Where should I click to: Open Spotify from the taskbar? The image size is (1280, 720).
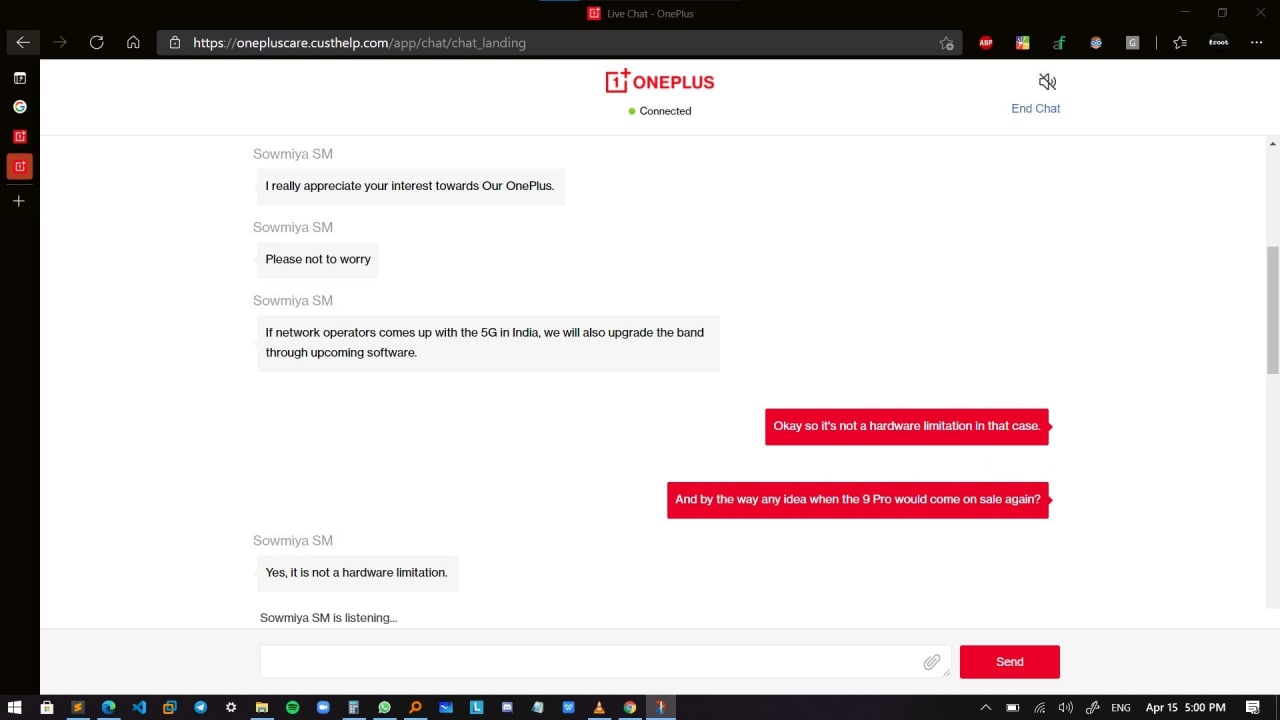(293, 707)
